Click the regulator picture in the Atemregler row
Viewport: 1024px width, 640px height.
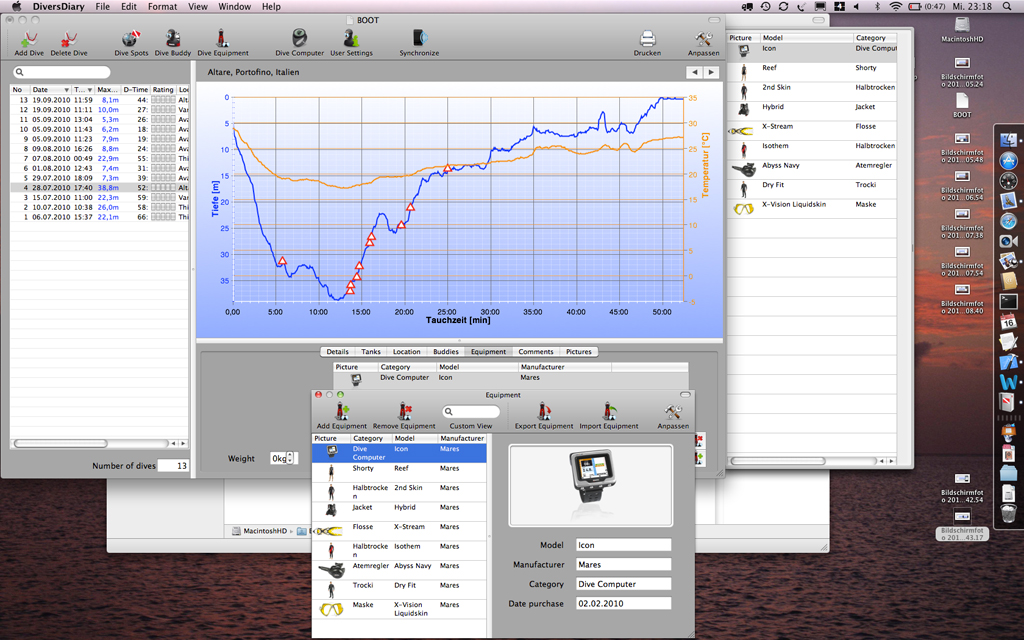[x=332, y=570]
